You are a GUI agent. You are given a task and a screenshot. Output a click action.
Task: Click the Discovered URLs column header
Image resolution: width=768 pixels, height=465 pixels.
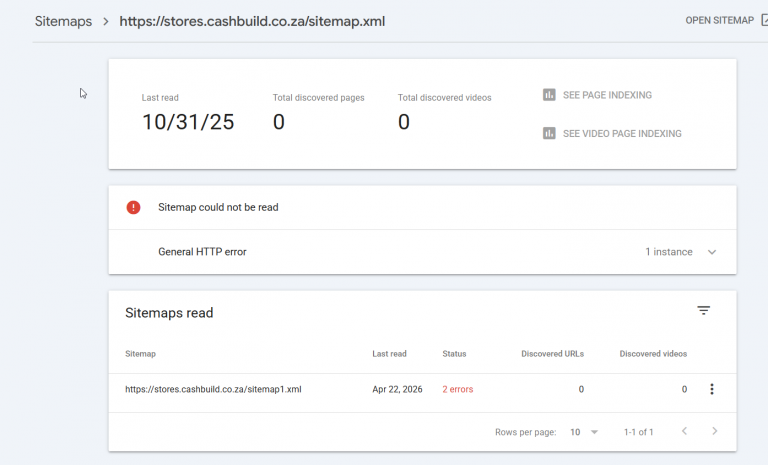pyautogui.click(x=552, y=354)
